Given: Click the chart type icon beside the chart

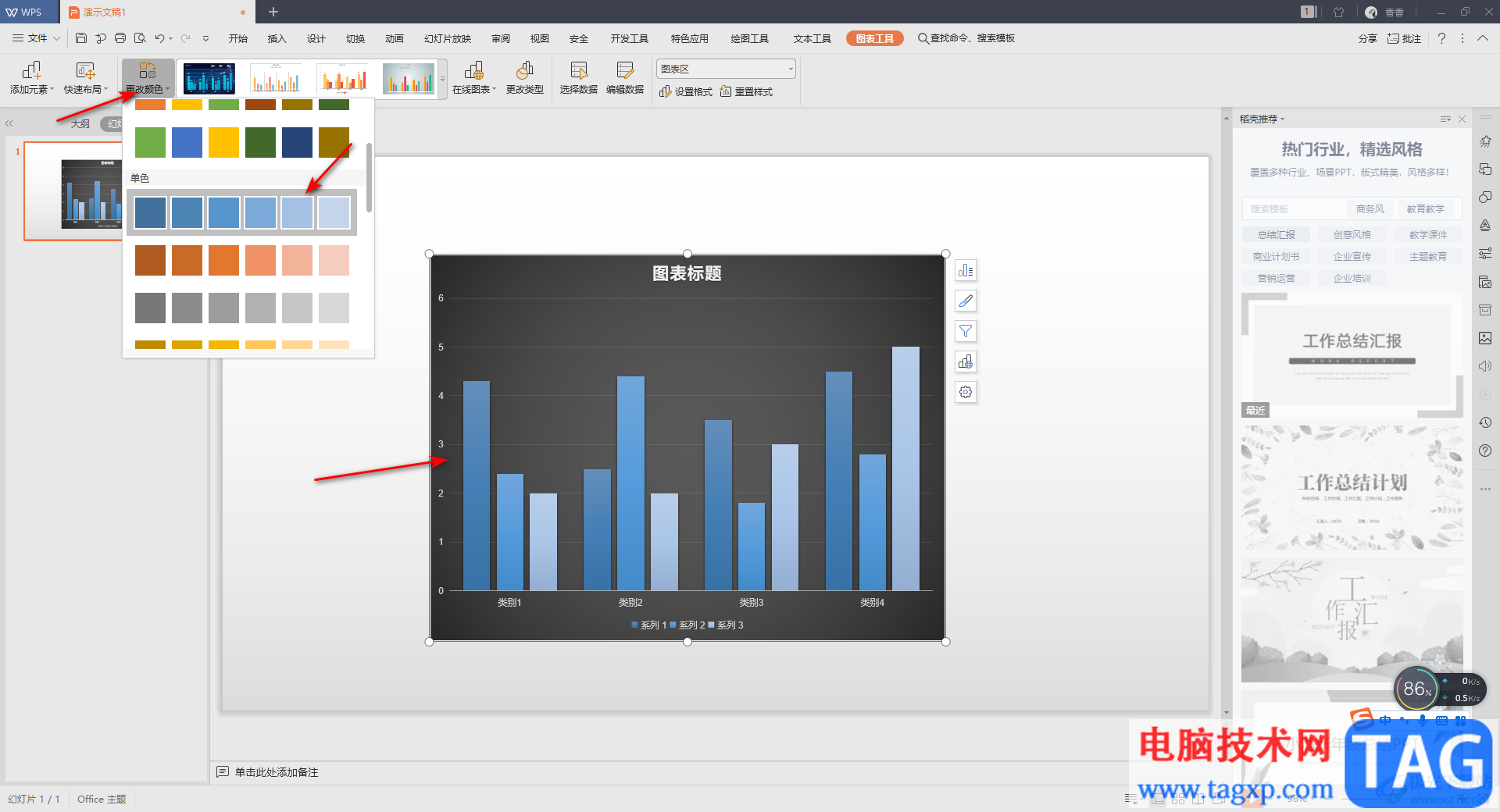Looking at the screenshot, I should pyautogui.click(x=966, y=362).
